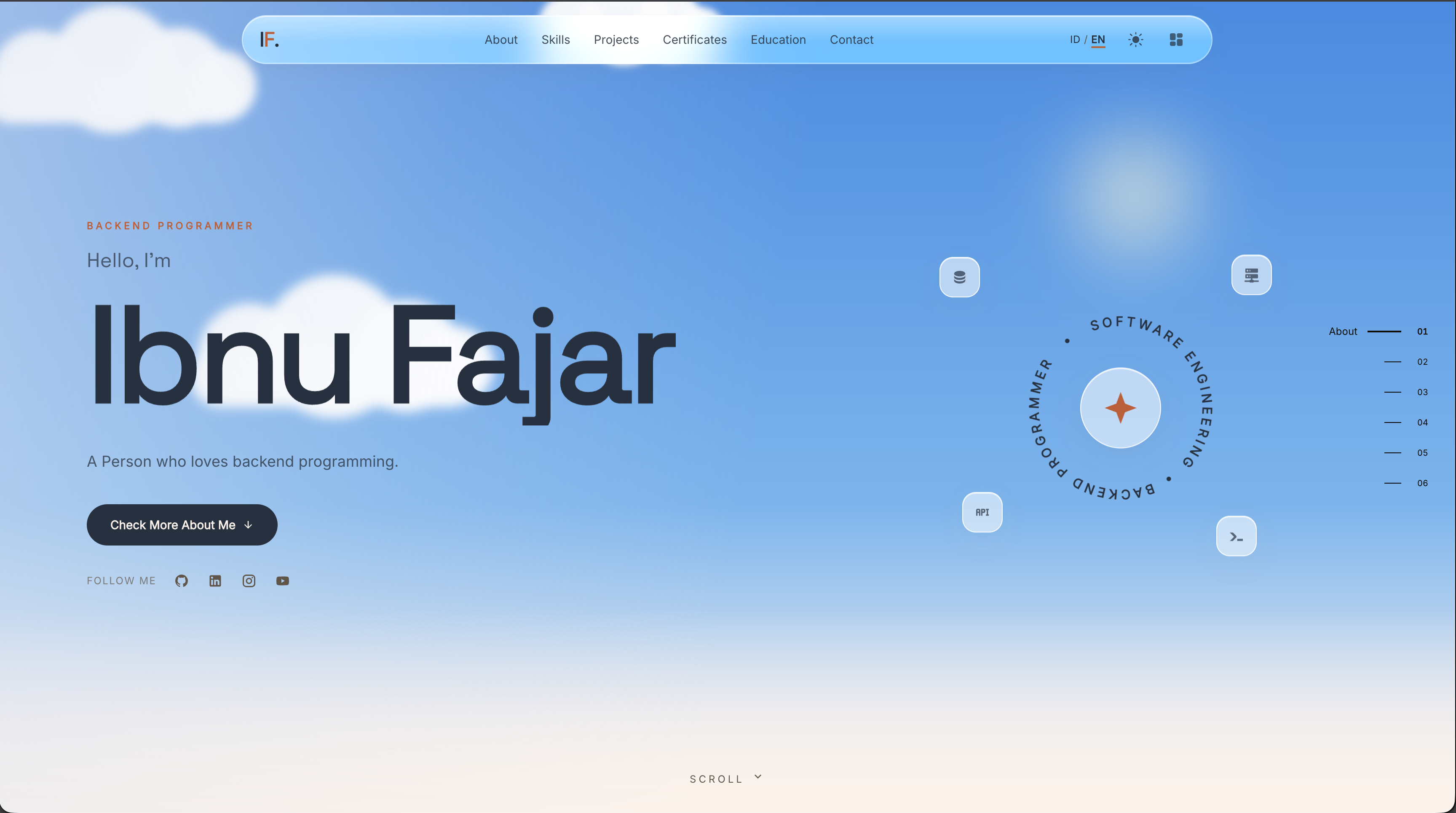Go to Education in navbar
1456x813 pixels.
pos(778,40)
